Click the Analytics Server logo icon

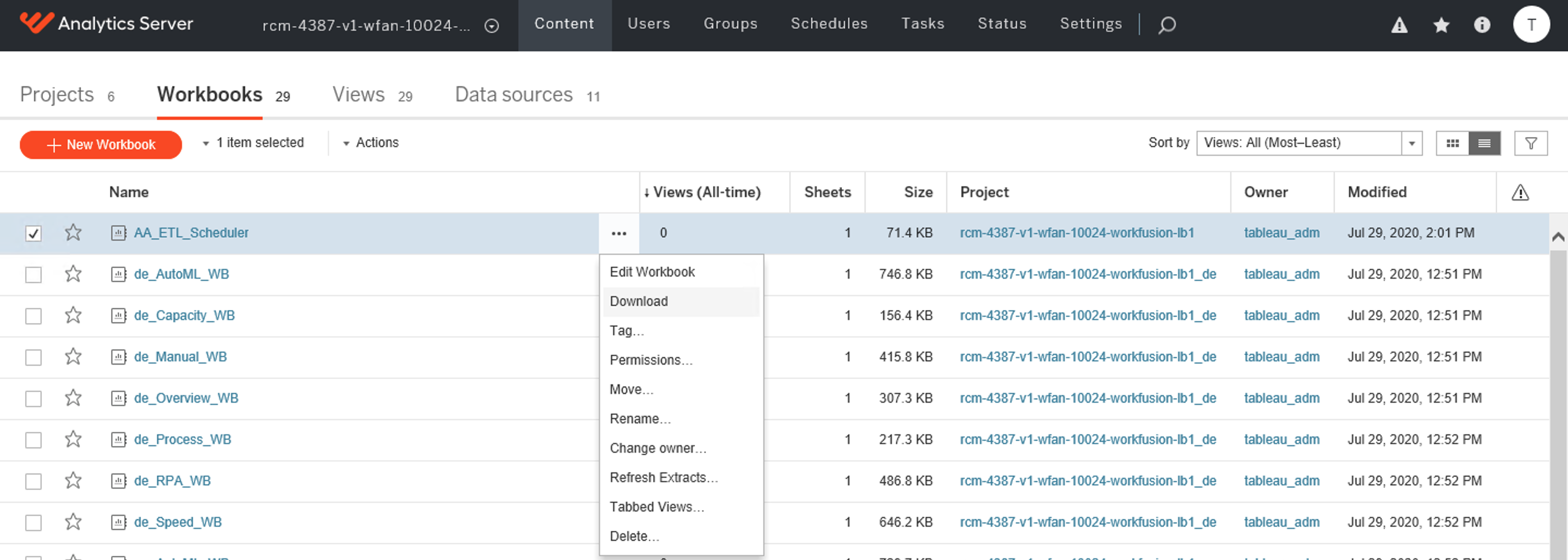pos(36,22)
